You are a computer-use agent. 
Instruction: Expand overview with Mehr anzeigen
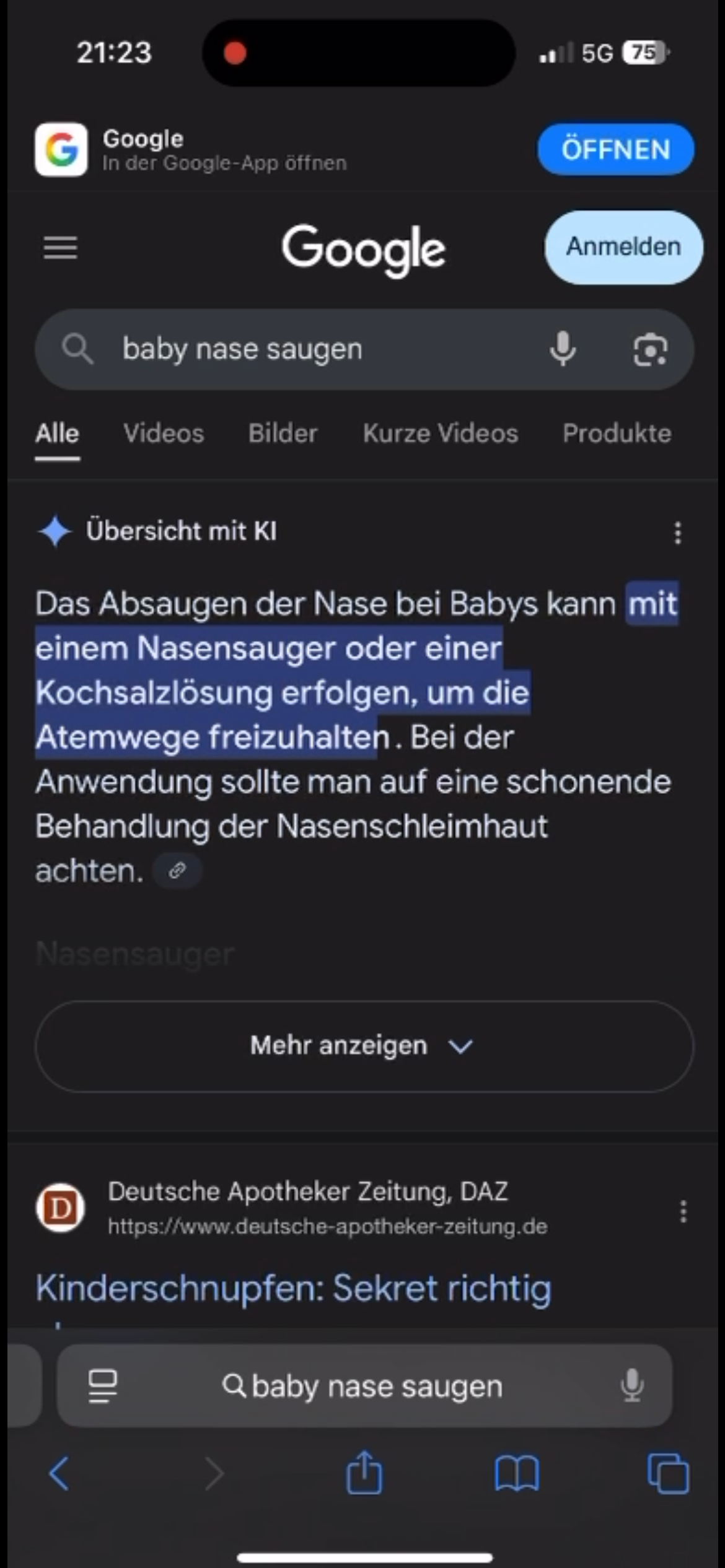364,1046
